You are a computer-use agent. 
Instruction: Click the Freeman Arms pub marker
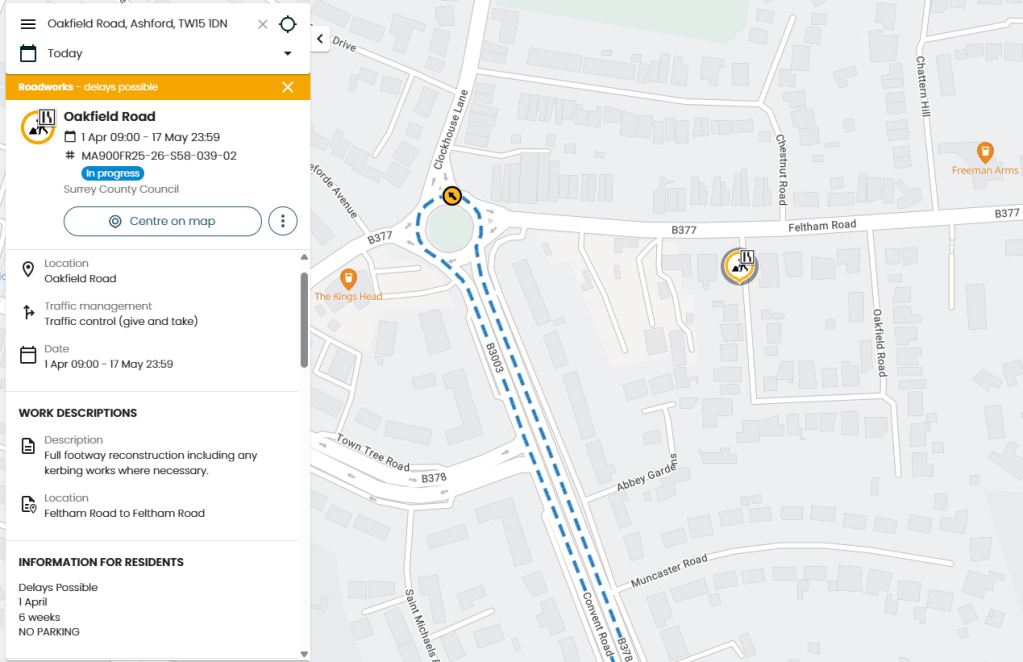coord(985,151)
